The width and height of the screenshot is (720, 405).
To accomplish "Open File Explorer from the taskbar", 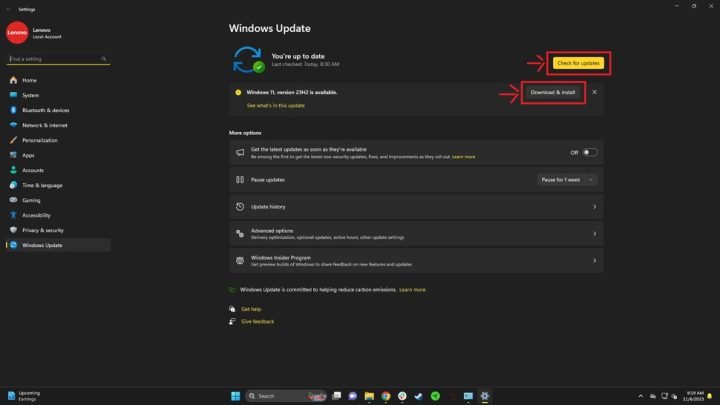I will 369,396.
